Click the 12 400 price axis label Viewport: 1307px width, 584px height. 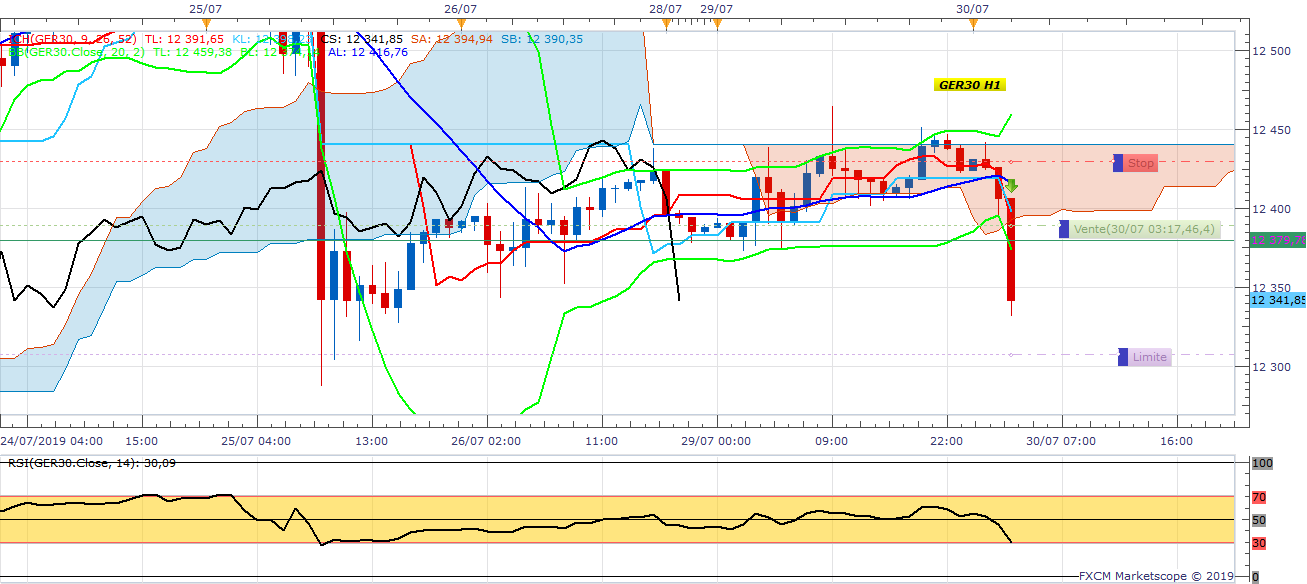click(x=1273, y=208)
